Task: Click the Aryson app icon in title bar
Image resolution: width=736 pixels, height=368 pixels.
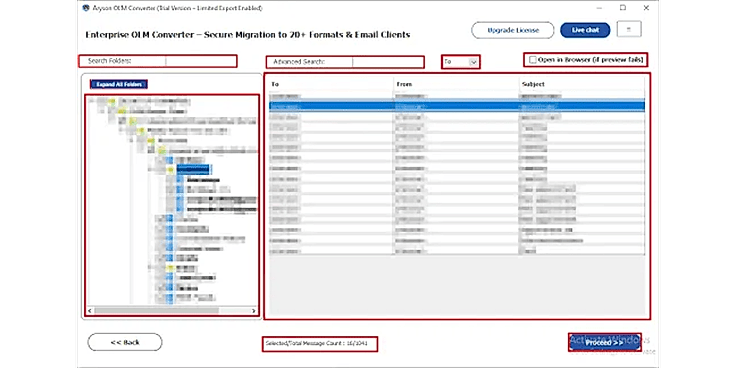Action: (85, 8)
